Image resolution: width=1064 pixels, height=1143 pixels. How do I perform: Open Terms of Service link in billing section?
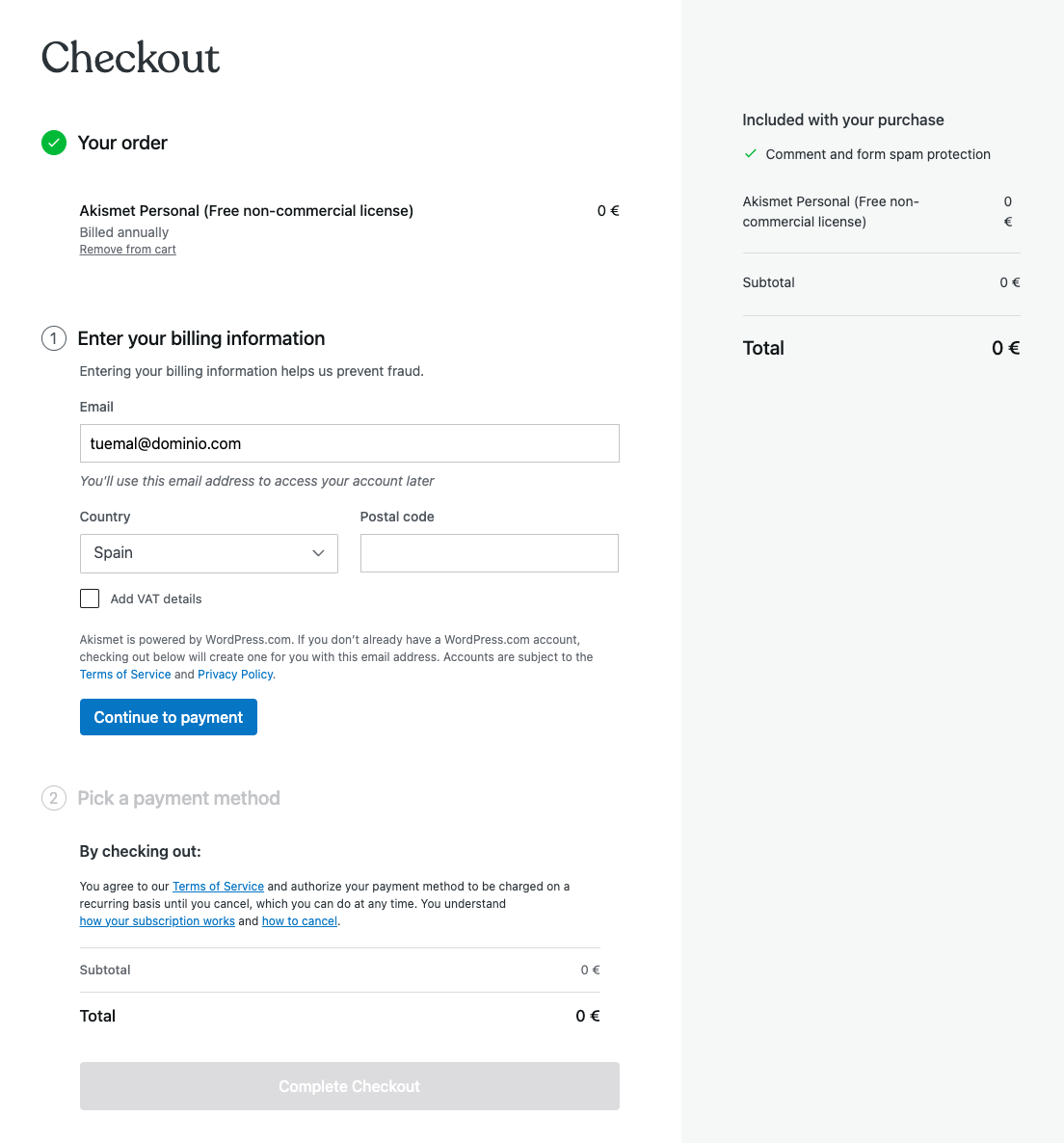(125, 675)
